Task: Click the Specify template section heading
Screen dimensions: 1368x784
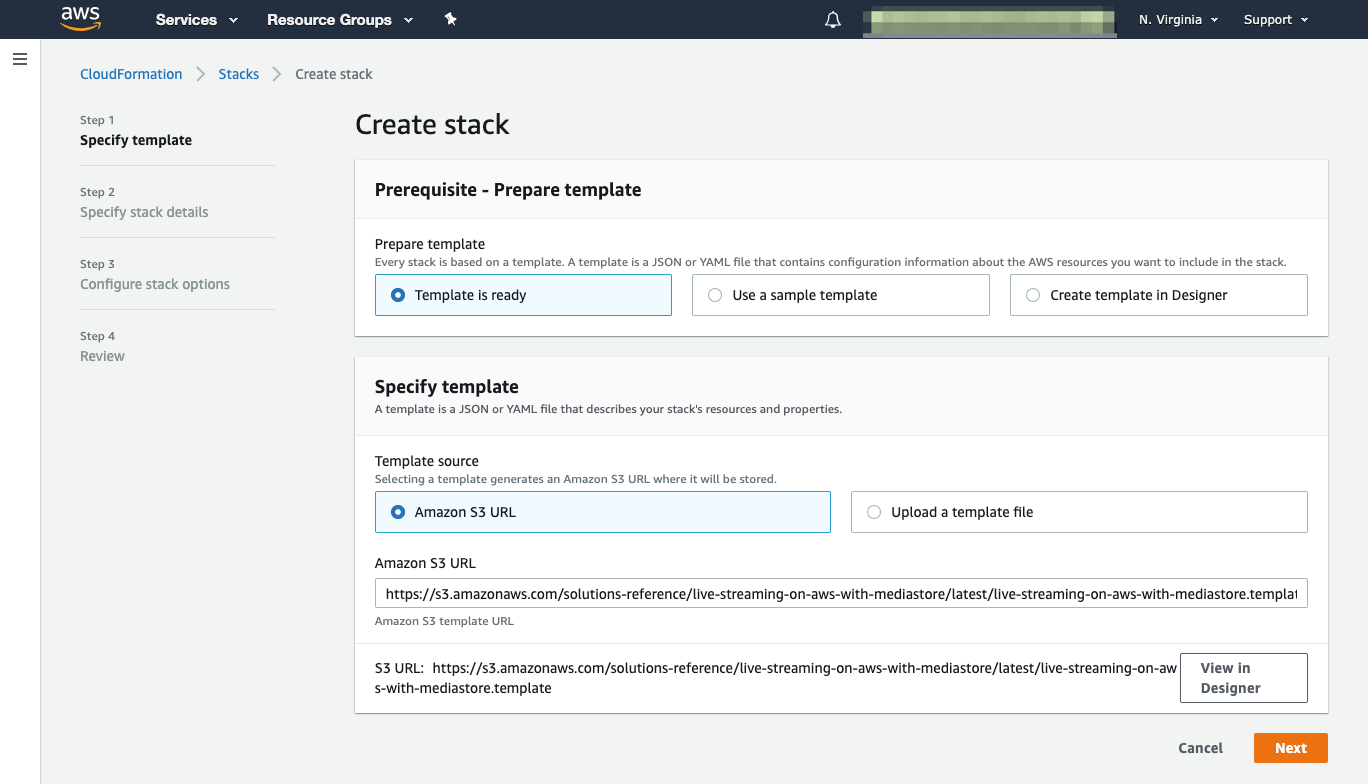Action: 446,387
